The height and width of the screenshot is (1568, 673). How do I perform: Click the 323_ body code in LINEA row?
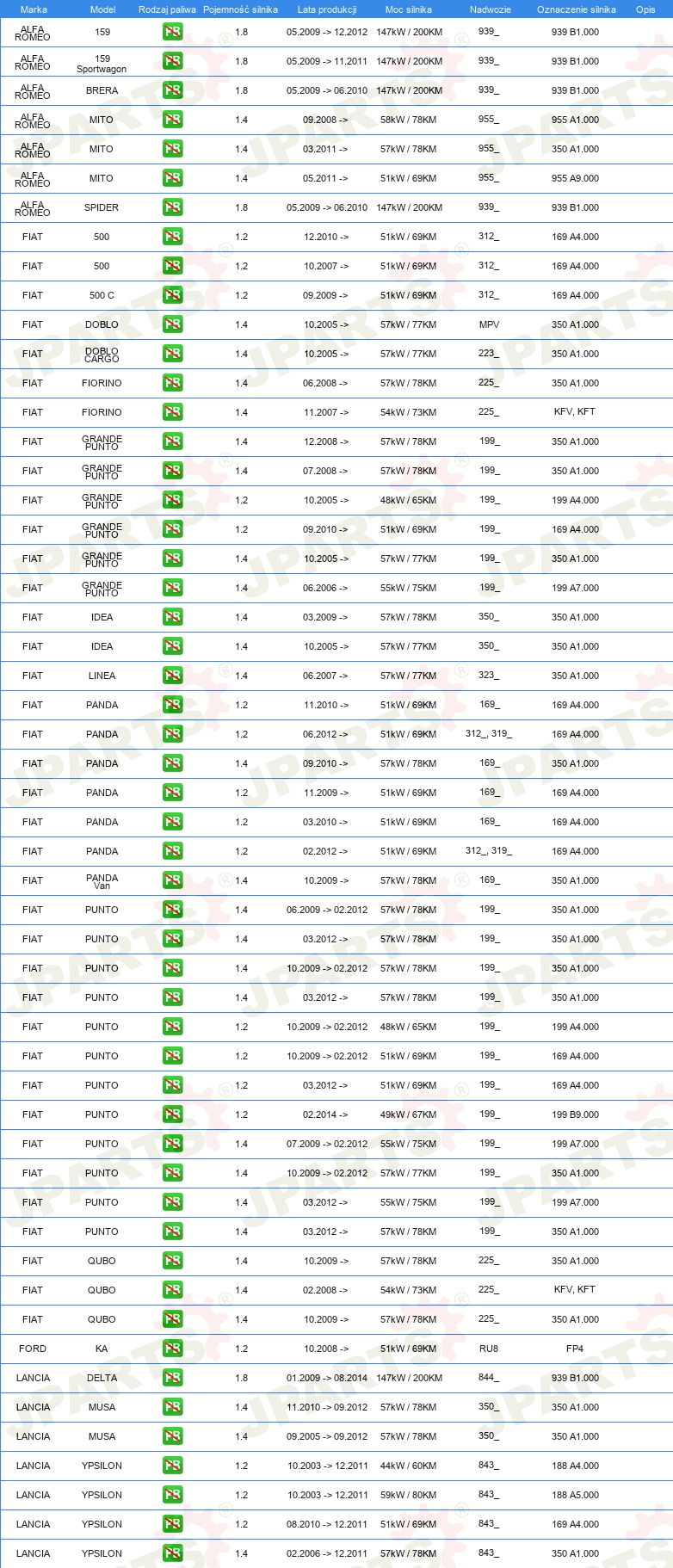tap(489, 676)
